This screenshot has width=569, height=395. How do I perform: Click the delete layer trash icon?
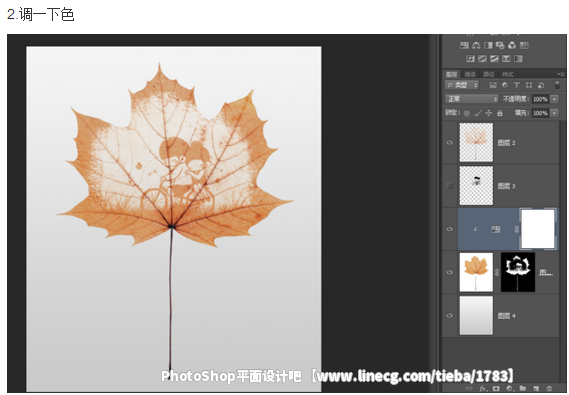pyautogui.click(x=549, y=388)
